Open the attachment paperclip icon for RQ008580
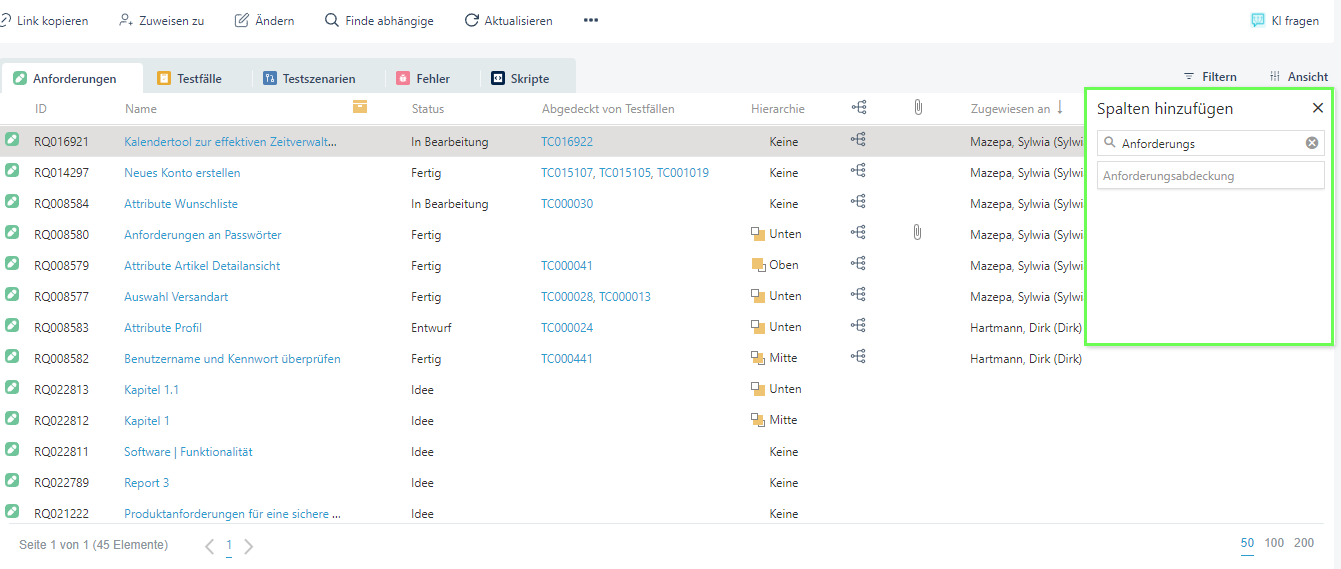 [x=917, y=233]
